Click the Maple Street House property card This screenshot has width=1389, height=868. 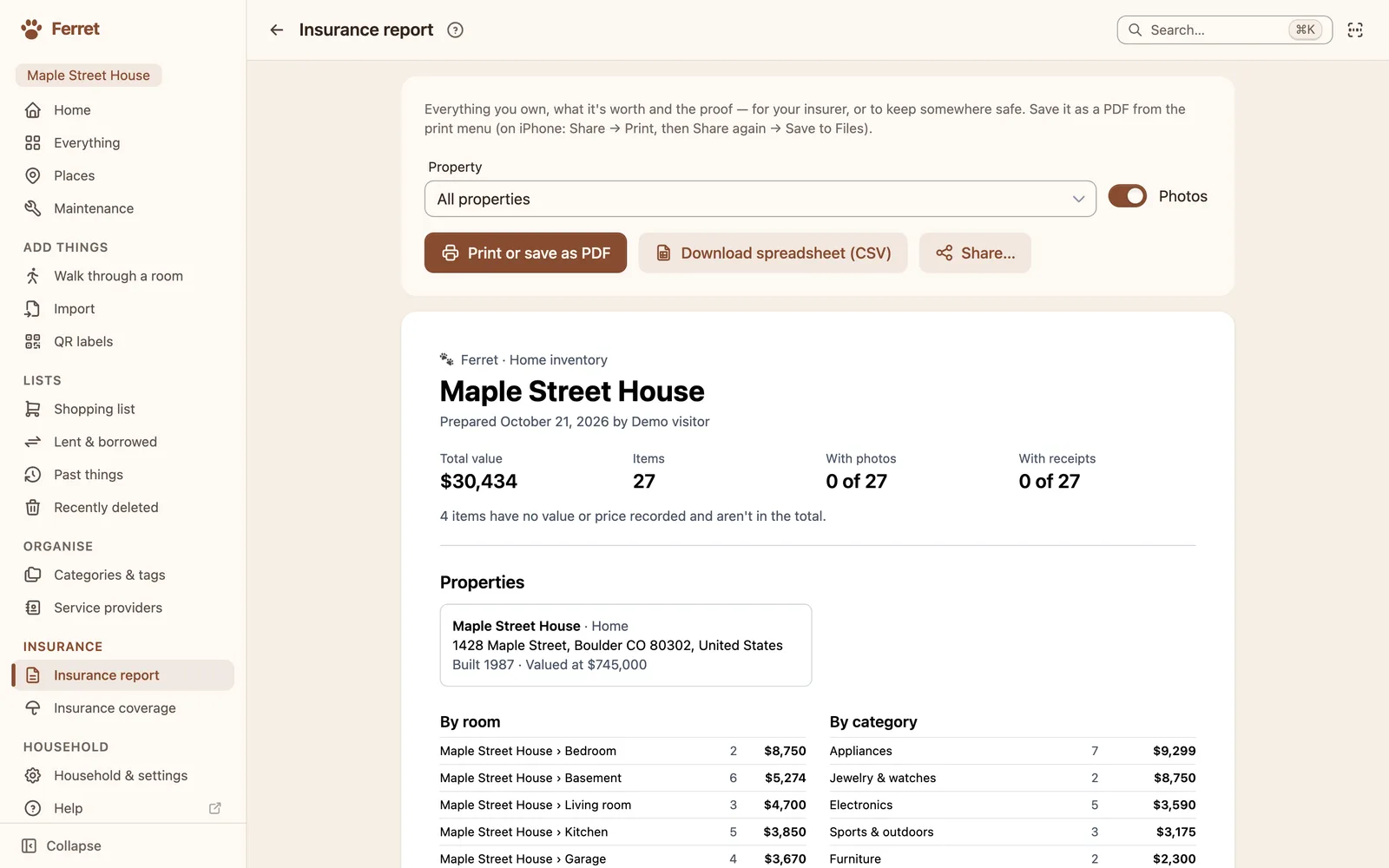point(626,645)
